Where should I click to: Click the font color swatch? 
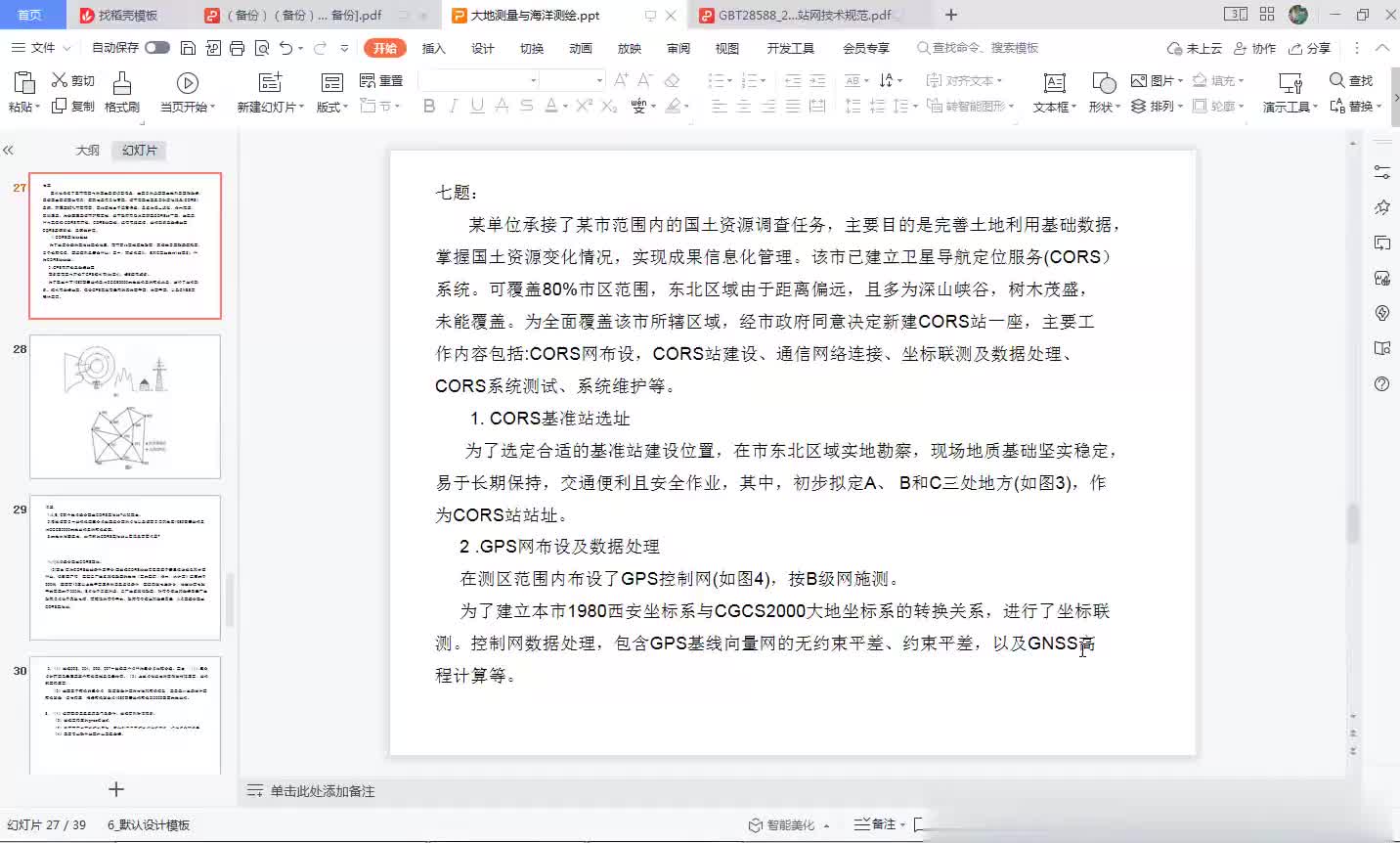point(551,106)
